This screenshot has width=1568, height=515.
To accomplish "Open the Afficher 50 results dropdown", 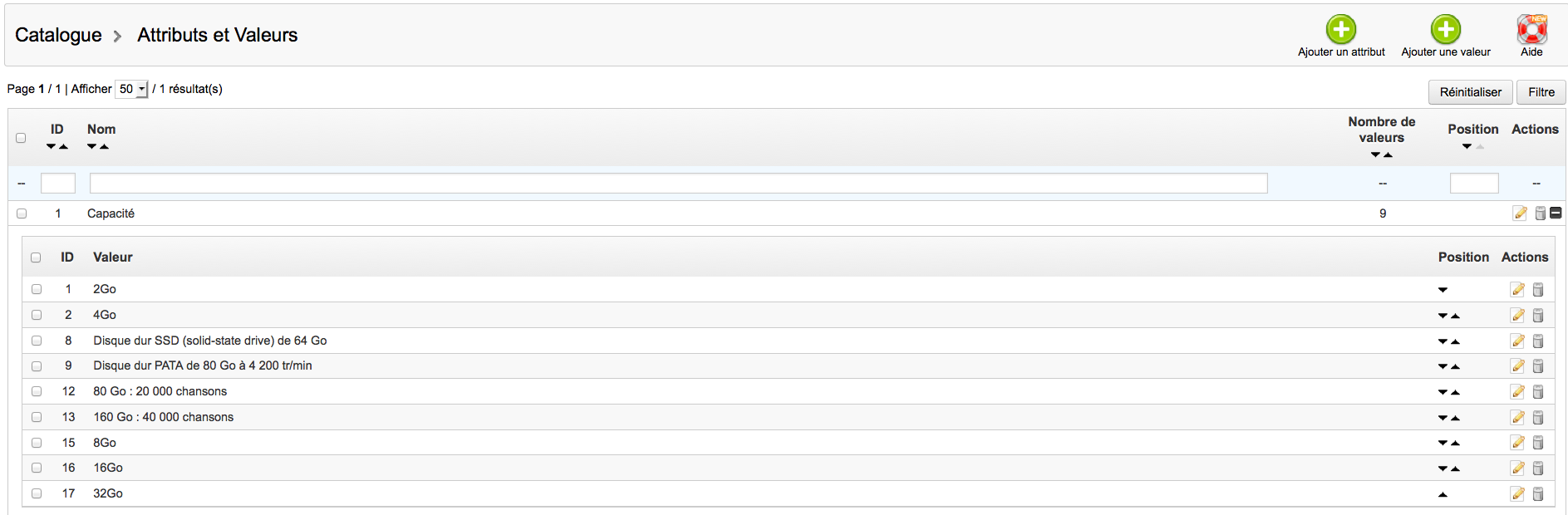I will (x=131, y=89).
